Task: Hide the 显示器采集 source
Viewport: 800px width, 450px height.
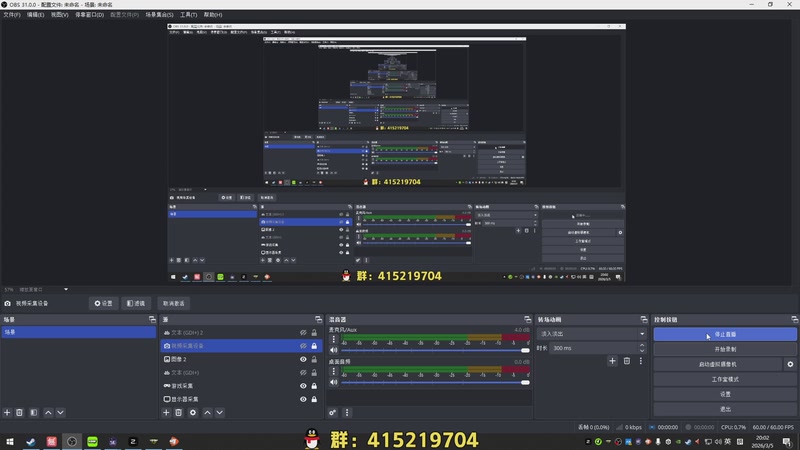Action: point(303,399)
